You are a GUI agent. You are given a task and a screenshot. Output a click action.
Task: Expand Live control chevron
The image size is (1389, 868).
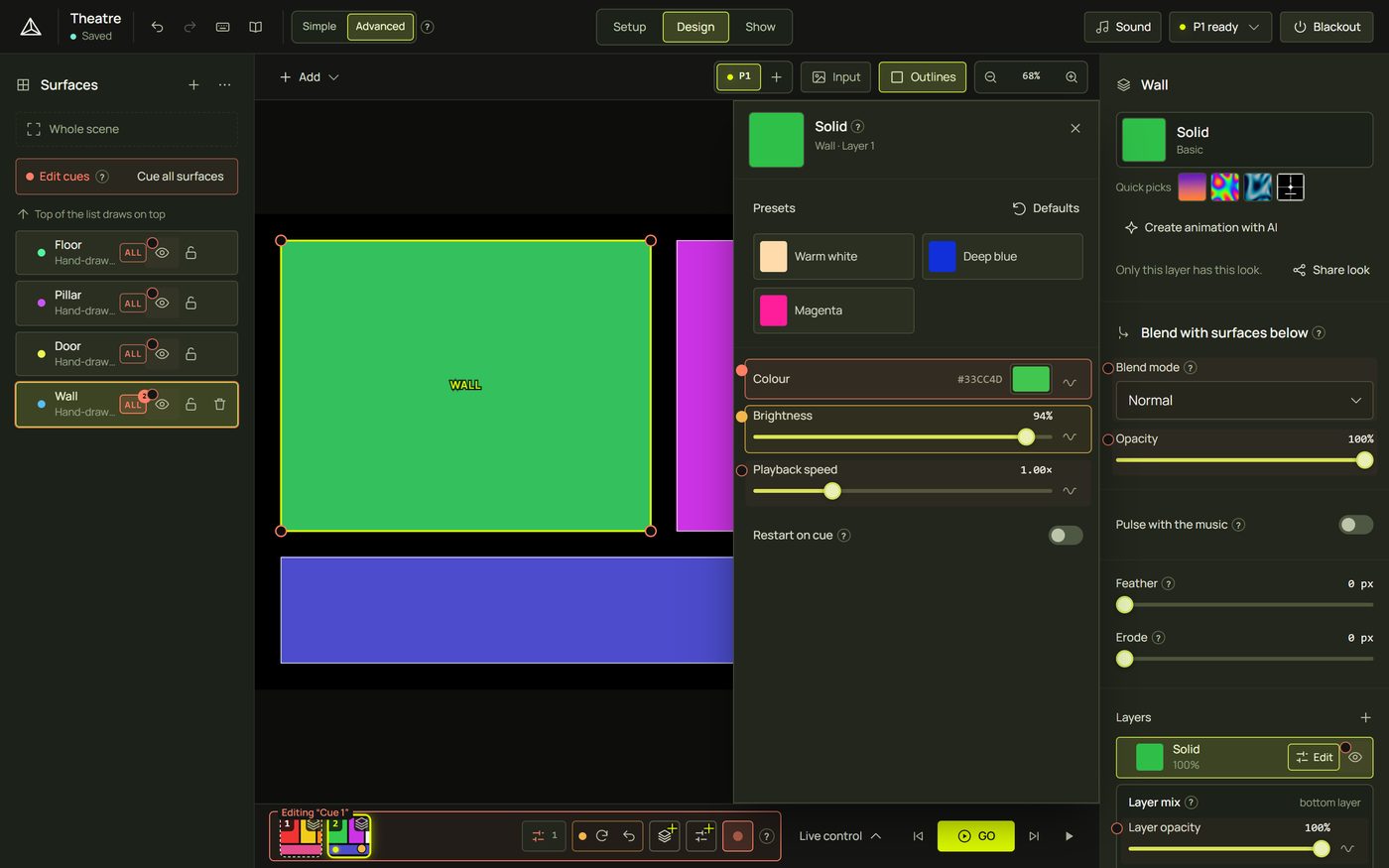pyautogui.click(x=876, y=836)
